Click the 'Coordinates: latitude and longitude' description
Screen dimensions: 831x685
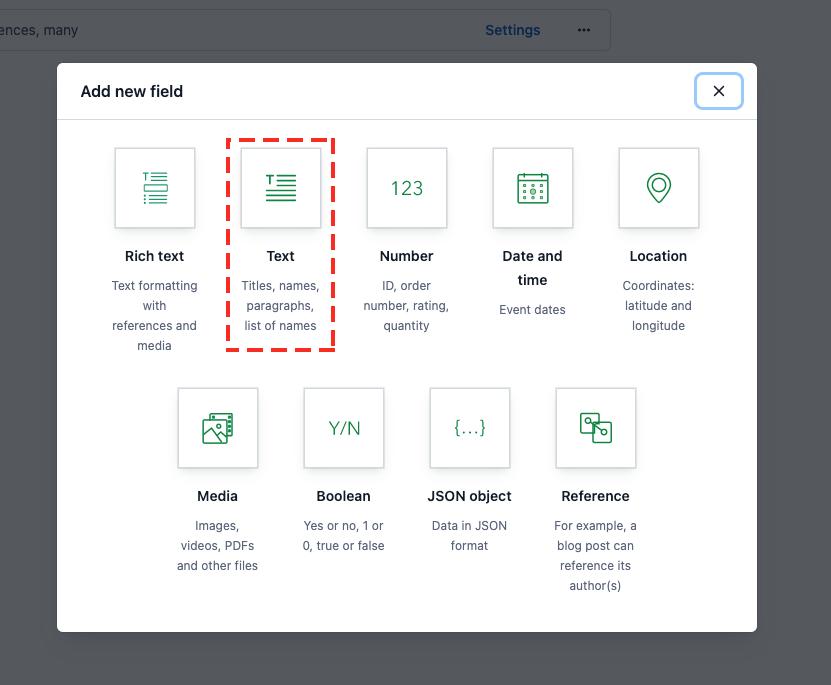click(x=658, y=306)
